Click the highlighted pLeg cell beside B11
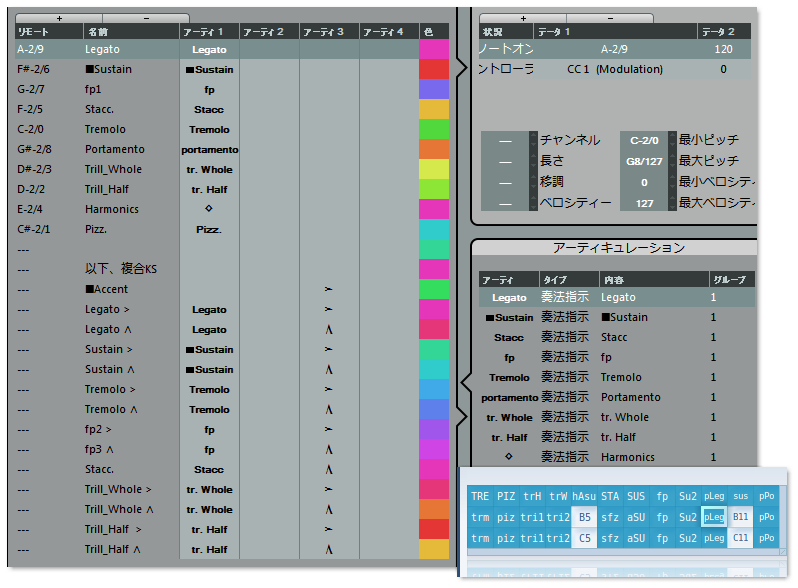The image size is (798, 588). pyautogui.click(x=714, y=517)
